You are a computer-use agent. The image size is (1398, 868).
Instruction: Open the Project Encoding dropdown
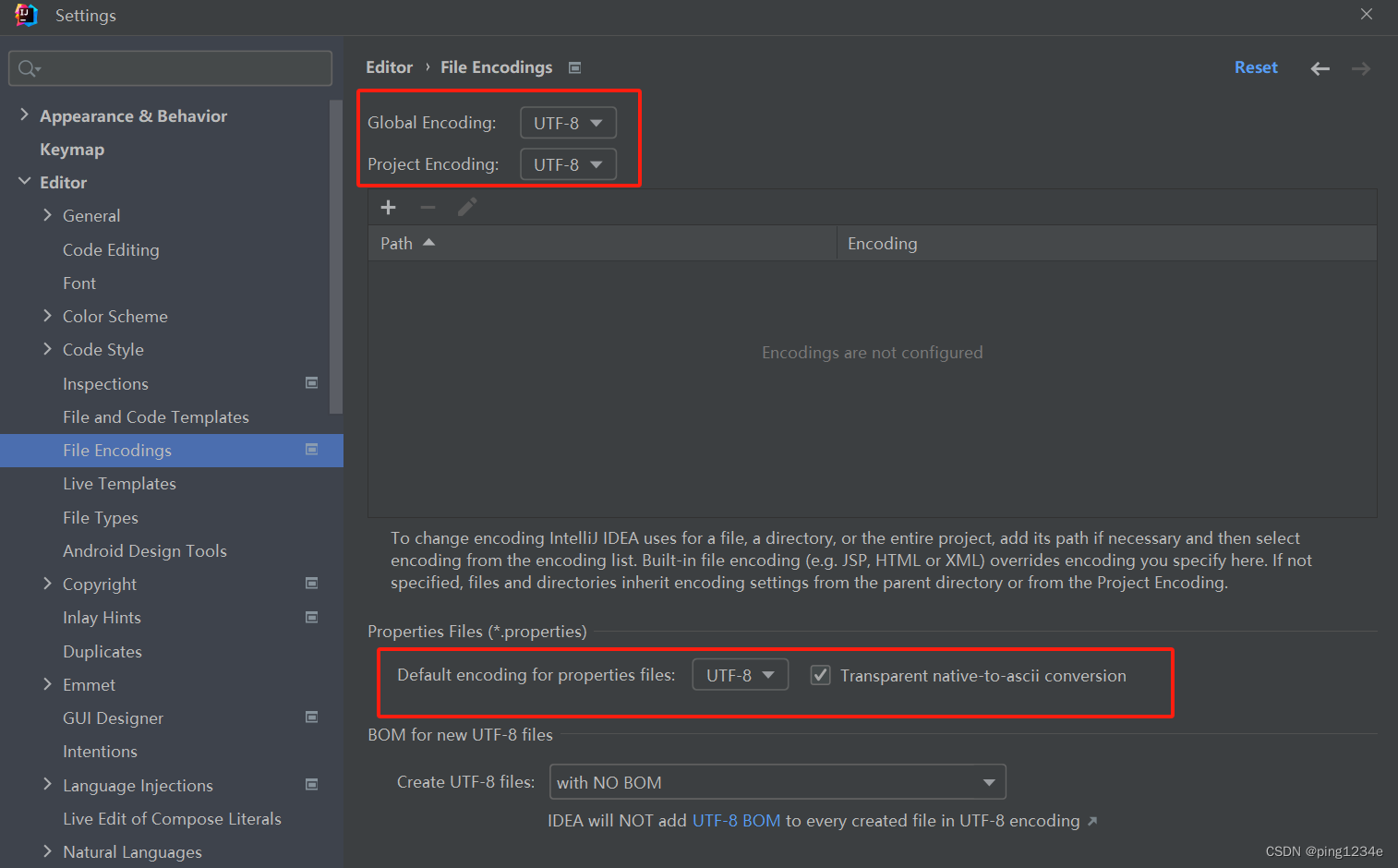(x=567, y=163)
